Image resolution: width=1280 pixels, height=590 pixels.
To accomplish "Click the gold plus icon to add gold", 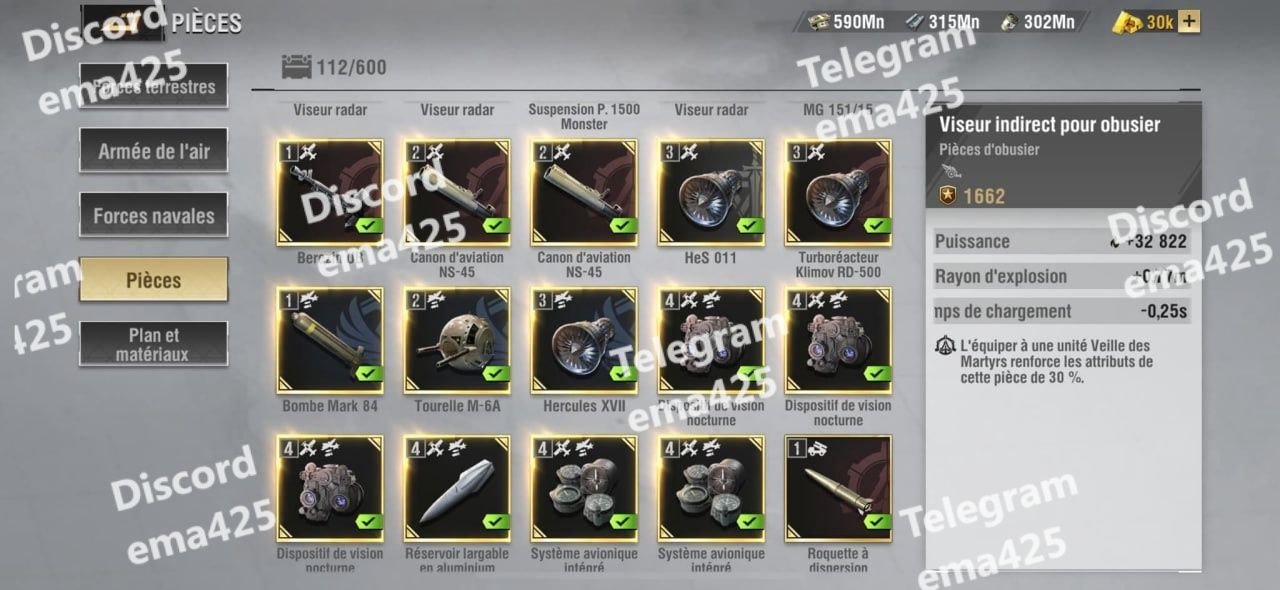I will (x=1189, y=21).
